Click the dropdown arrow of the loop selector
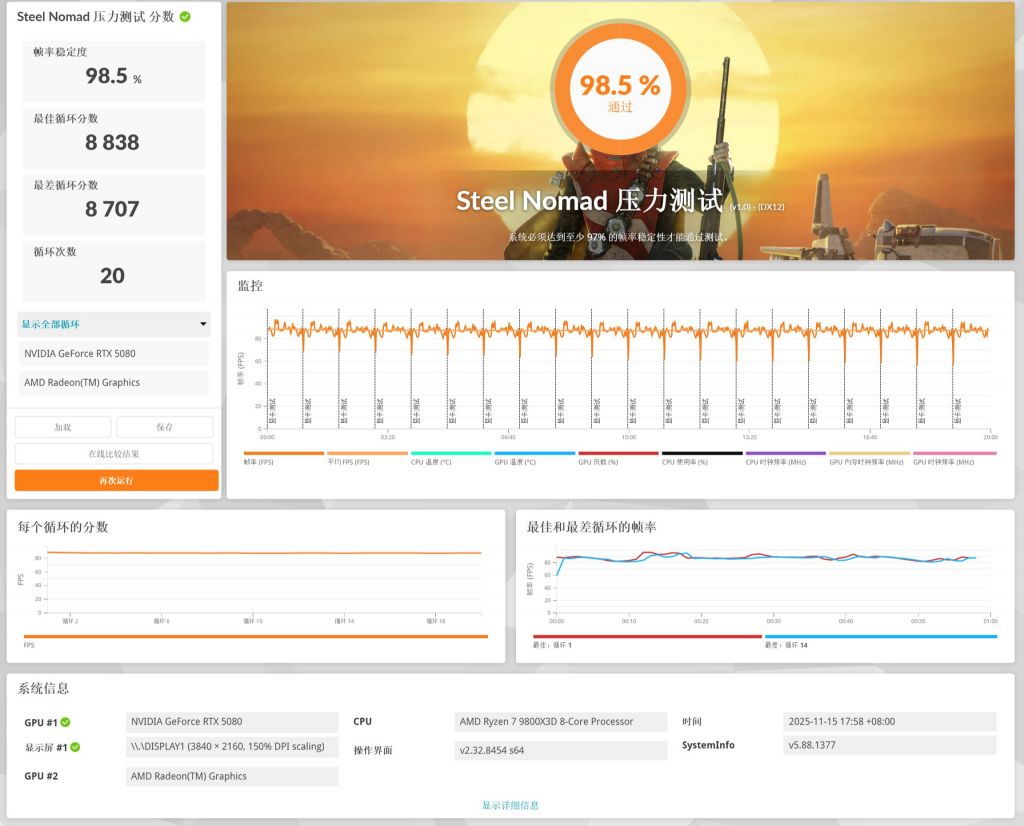Image resolution: width=1024 pixels, height=826 pixels. tap(204, 325)
